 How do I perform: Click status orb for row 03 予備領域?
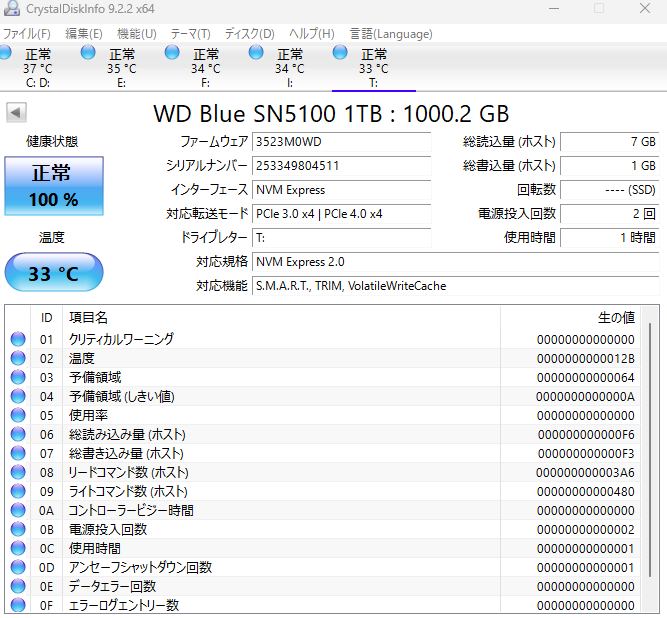[18, 377]
